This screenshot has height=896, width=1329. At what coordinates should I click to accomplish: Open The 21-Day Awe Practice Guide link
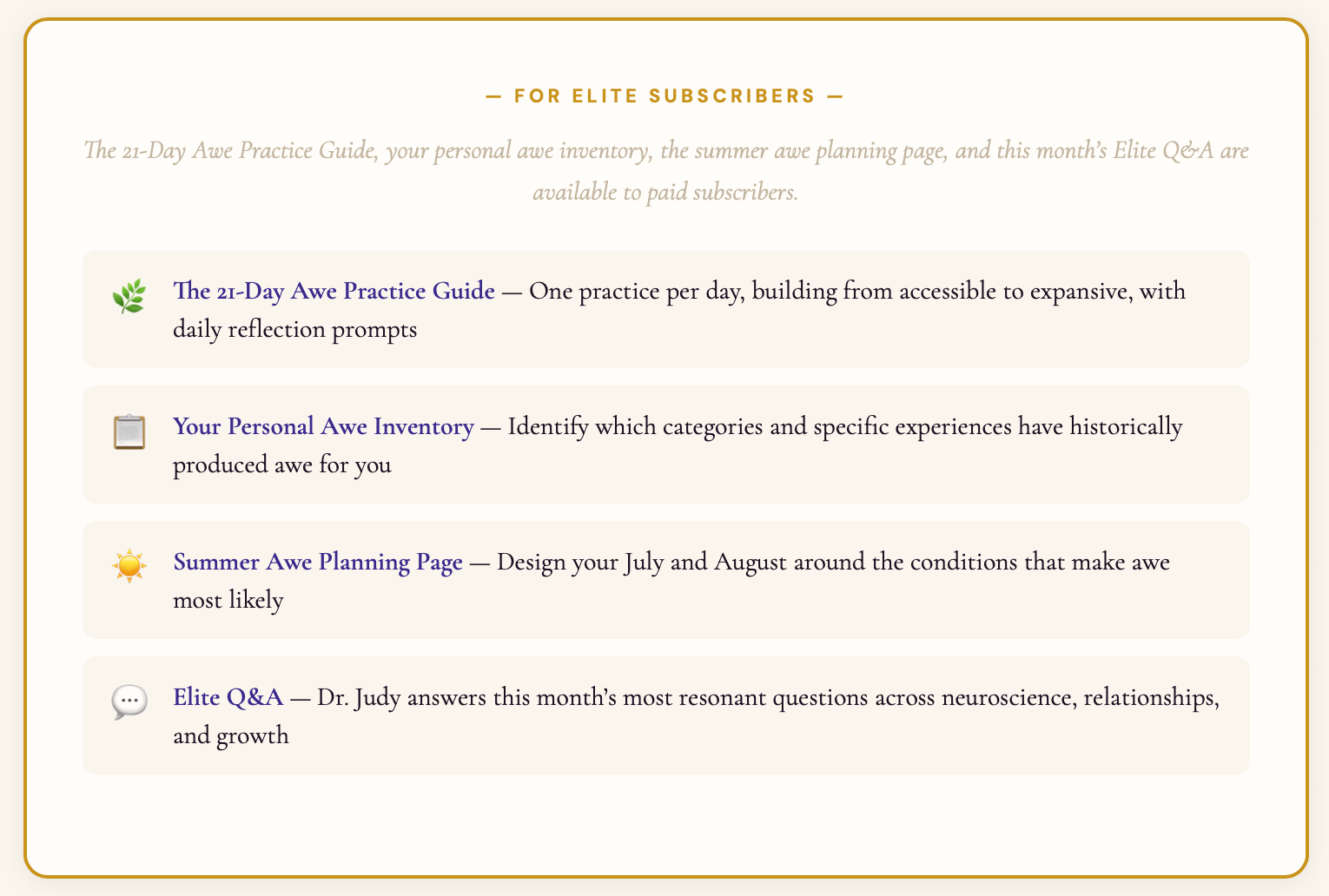334,291
